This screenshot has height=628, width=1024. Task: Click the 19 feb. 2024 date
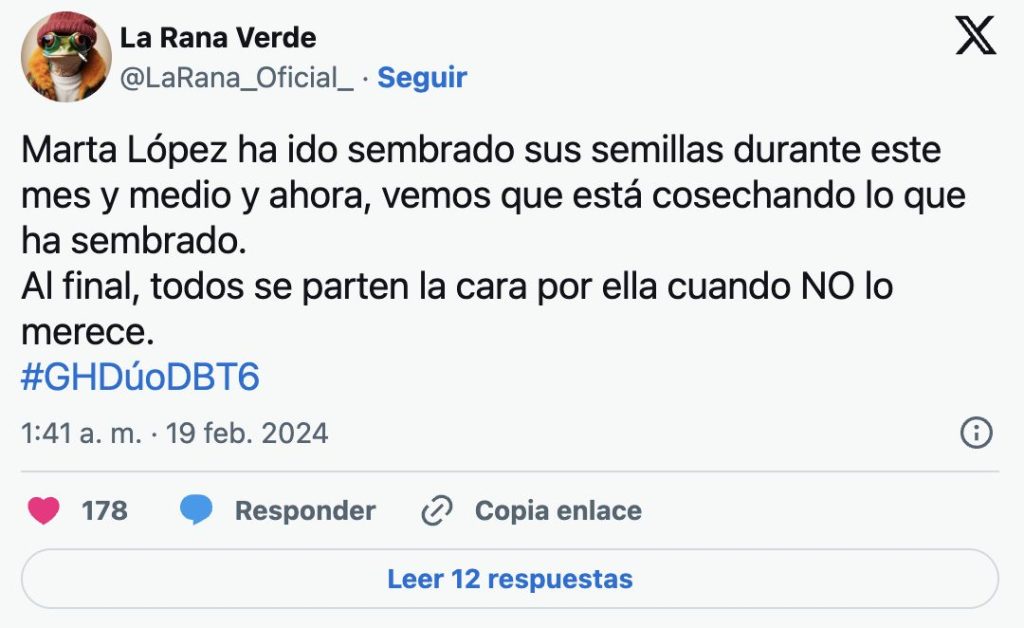click(x=248, y=433)
